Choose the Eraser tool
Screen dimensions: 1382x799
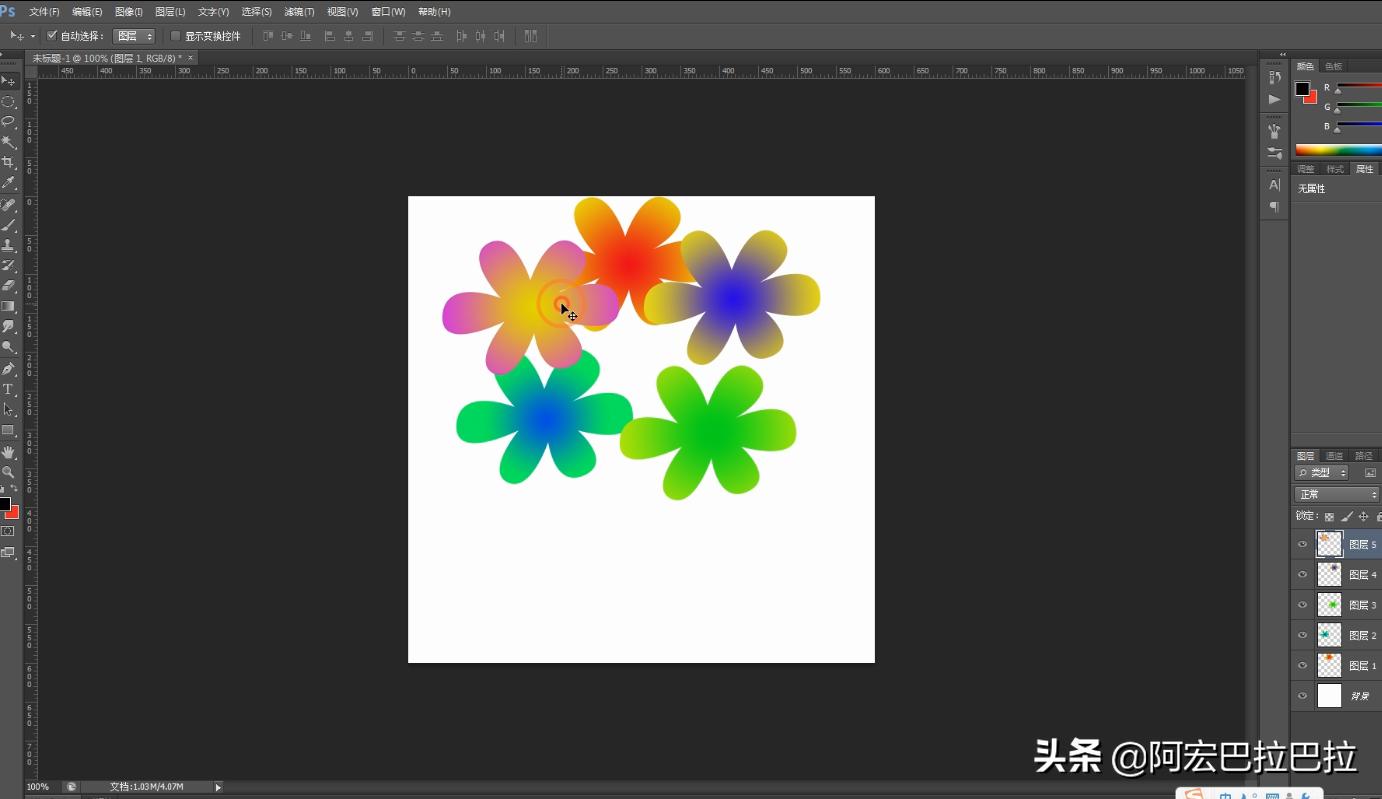click(x=9, y=287)
